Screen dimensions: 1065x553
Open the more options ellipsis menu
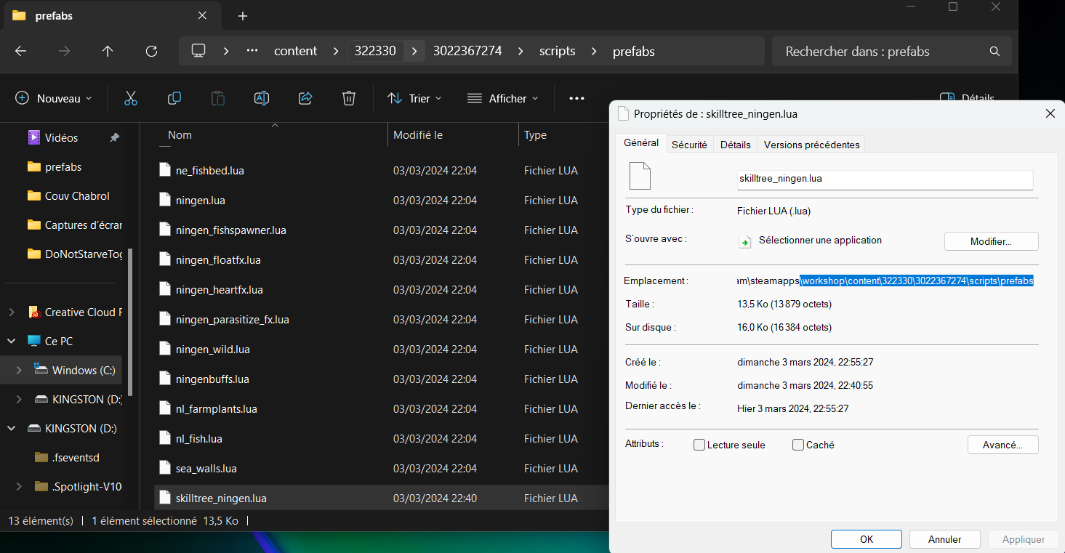(576, 98)
